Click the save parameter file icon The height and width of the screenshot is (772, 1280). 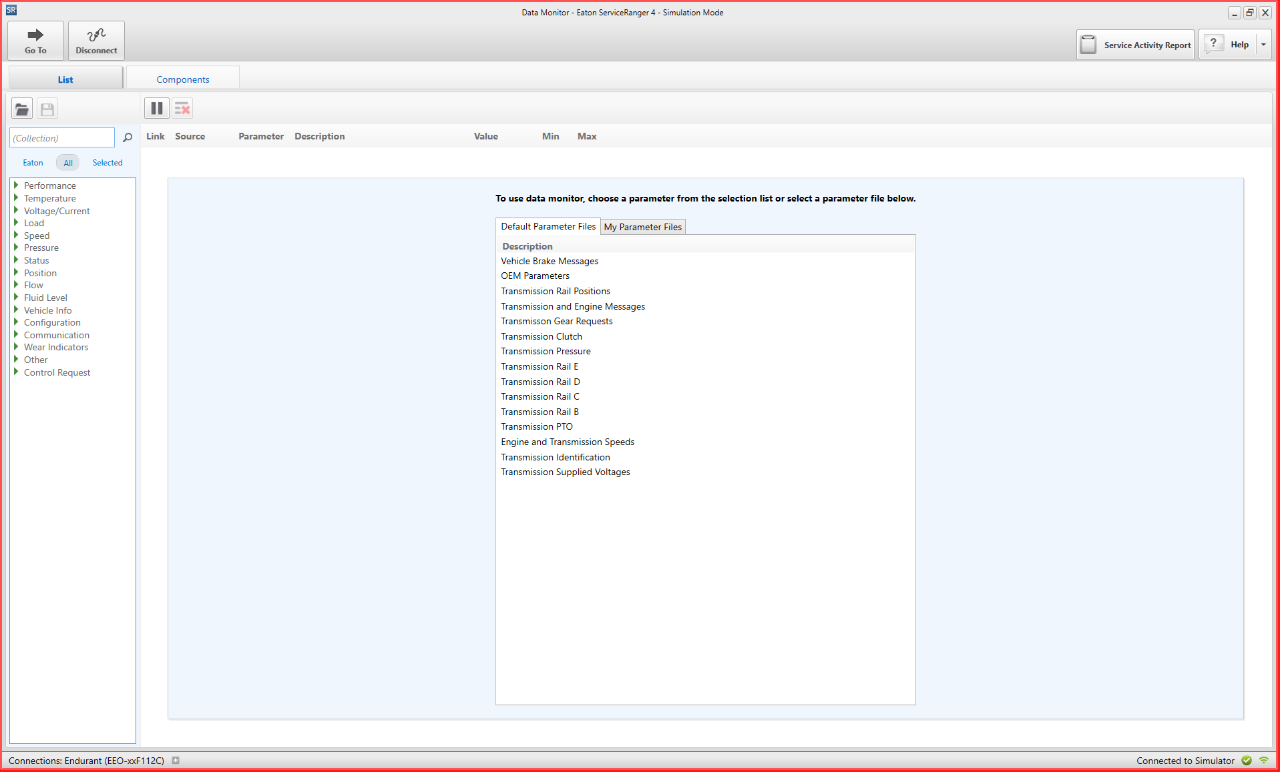(x=47, y=109)
